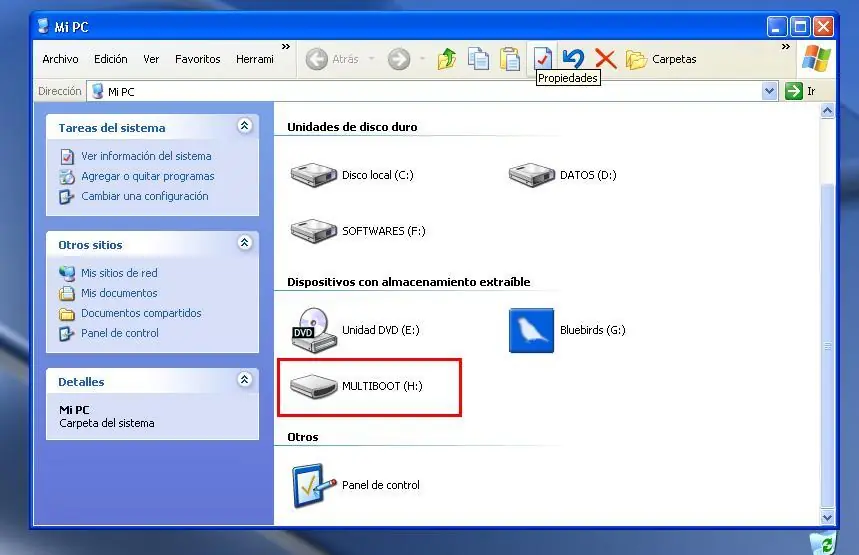Viewport: 859px width, 555px height.
Task: Select the MULTIBOOT (H:) drive icon
Action: (x=313, y=386)
